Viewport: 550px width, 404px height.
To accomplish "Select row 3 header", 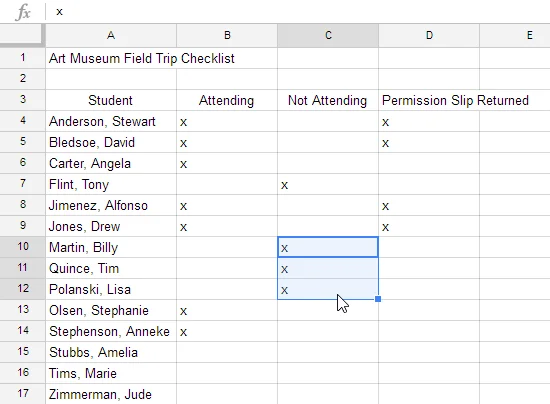I will [22, 100].
